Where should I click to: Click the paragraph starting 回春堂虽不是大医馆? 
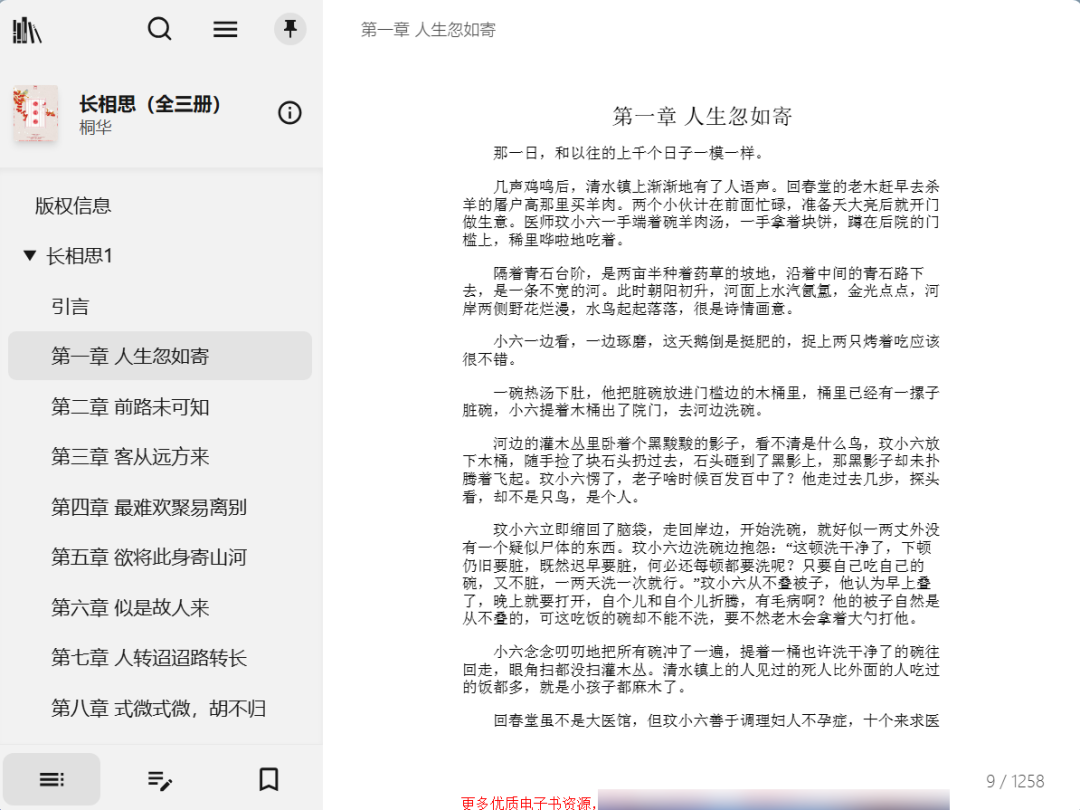click(x=716, y=720)
